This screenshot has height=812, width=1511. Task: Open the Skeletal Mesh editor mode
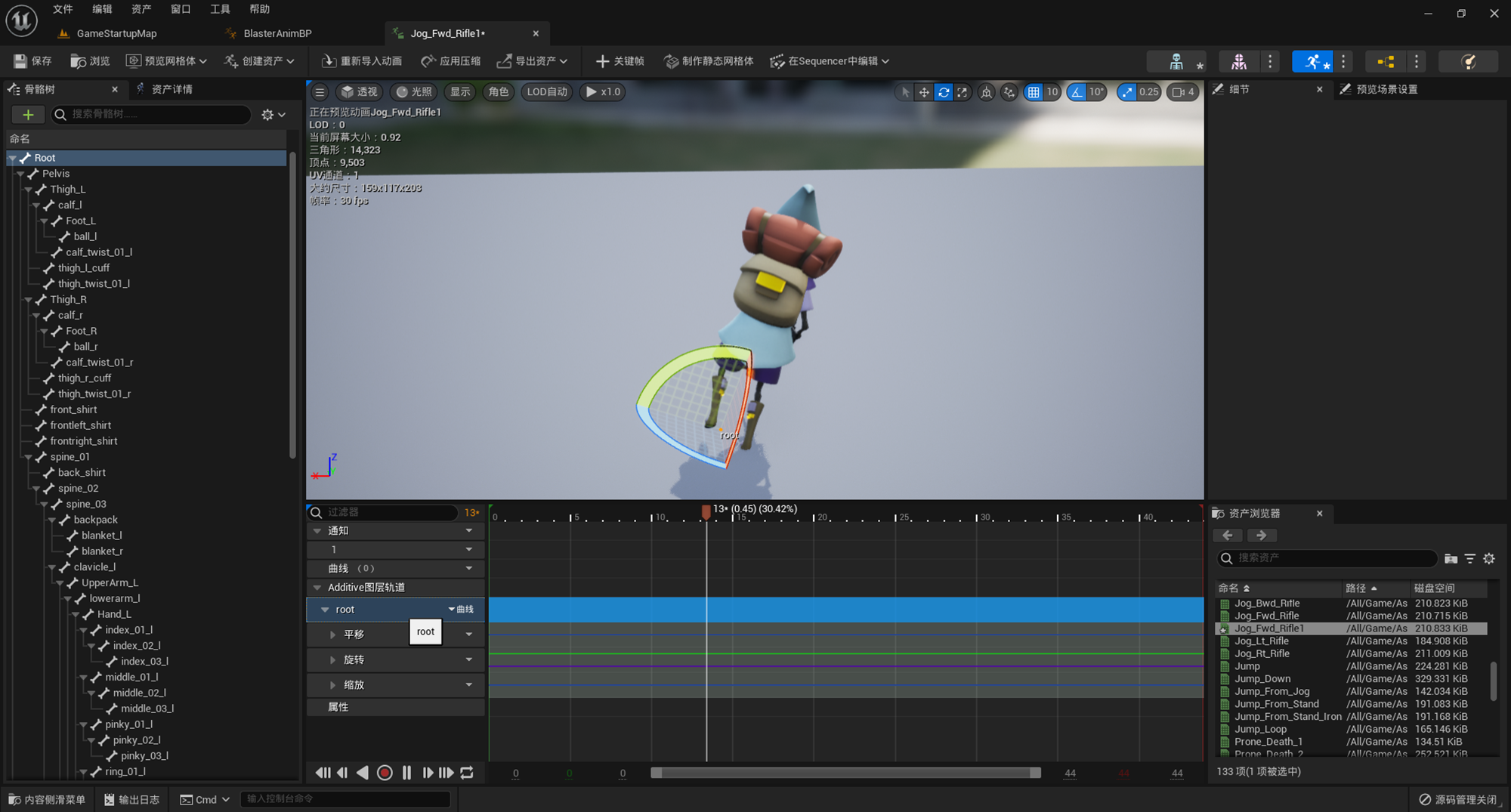click(x=1238, y=61)
